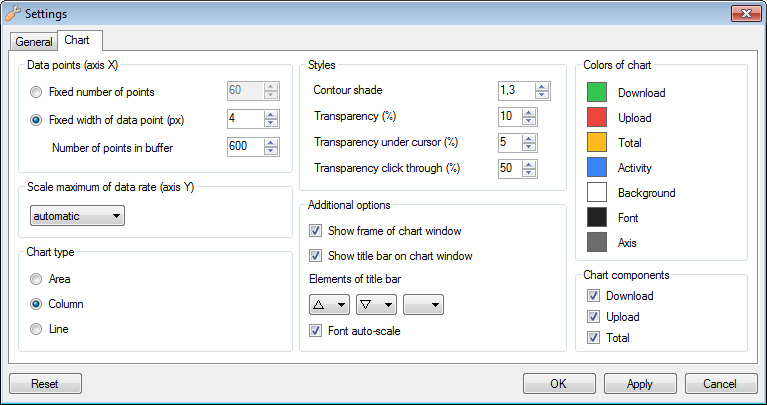Click the black Font color swatch
The image size is (767, 405).
(x=597, y=218)
